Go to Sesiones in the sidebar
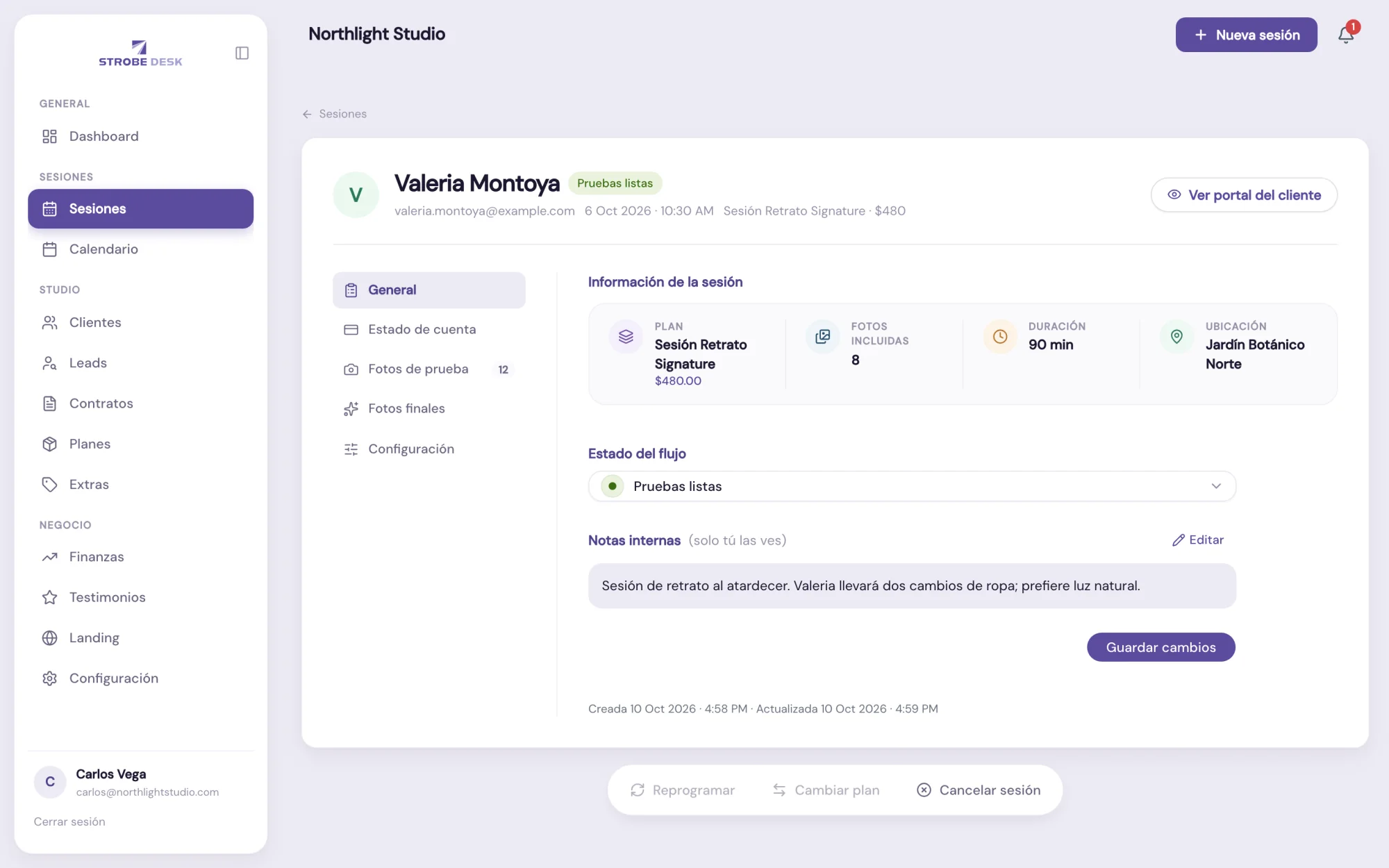The image size is (1389, 868). coord(140,209)
